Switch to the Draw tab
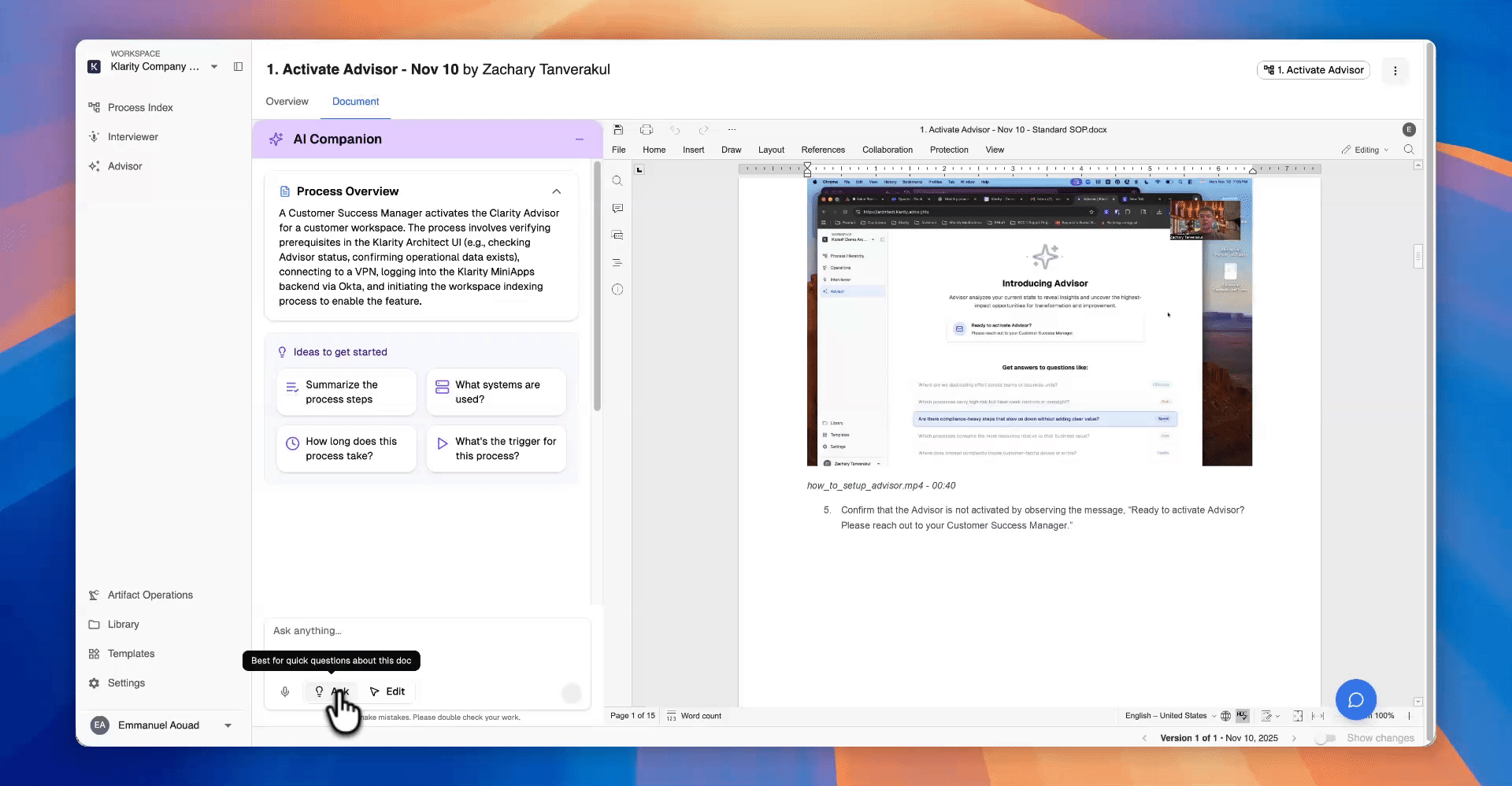Screen dimensions: 1512x786 (731, 150)
